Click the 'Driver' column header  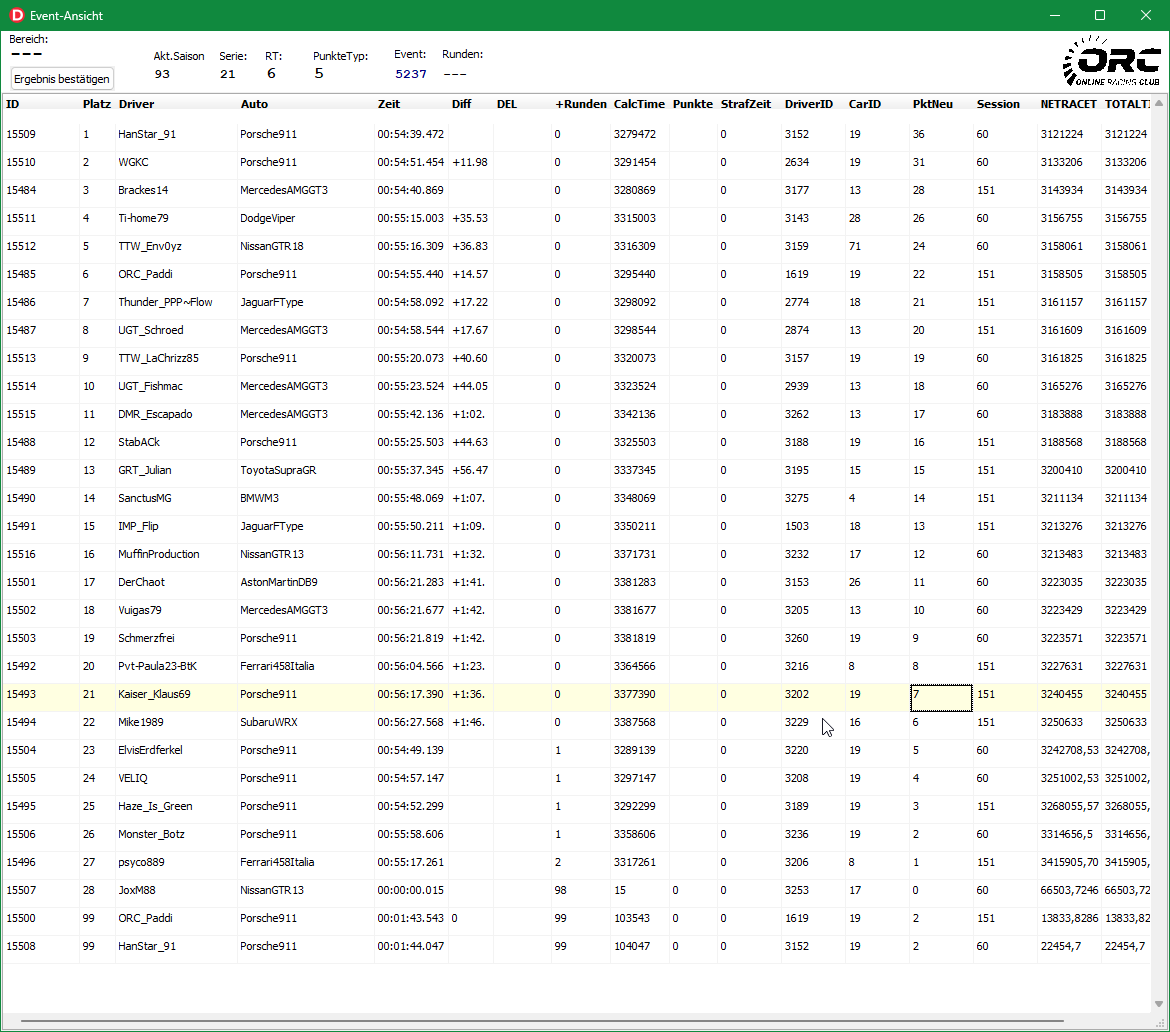point(136,104)
